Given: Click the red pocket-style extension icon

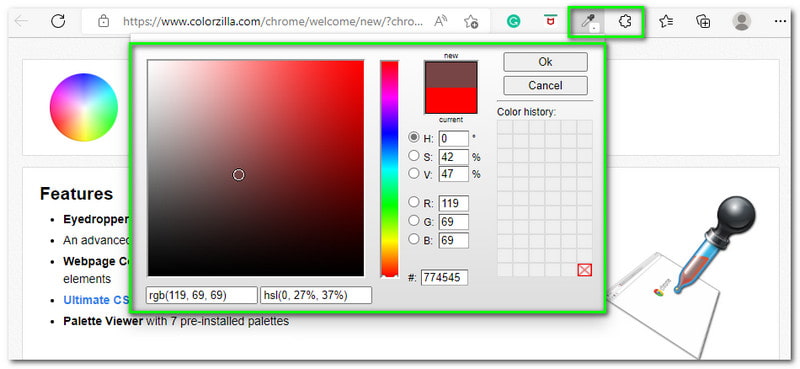Looking at the screenshot, I should 550,21.
